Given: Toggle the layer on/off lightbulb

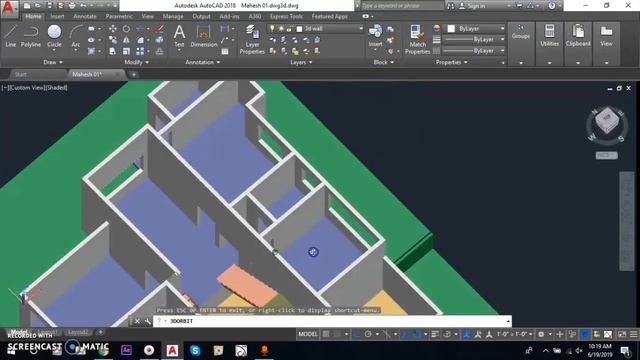Looking at the screenshot, I should [x=272, y=29].
